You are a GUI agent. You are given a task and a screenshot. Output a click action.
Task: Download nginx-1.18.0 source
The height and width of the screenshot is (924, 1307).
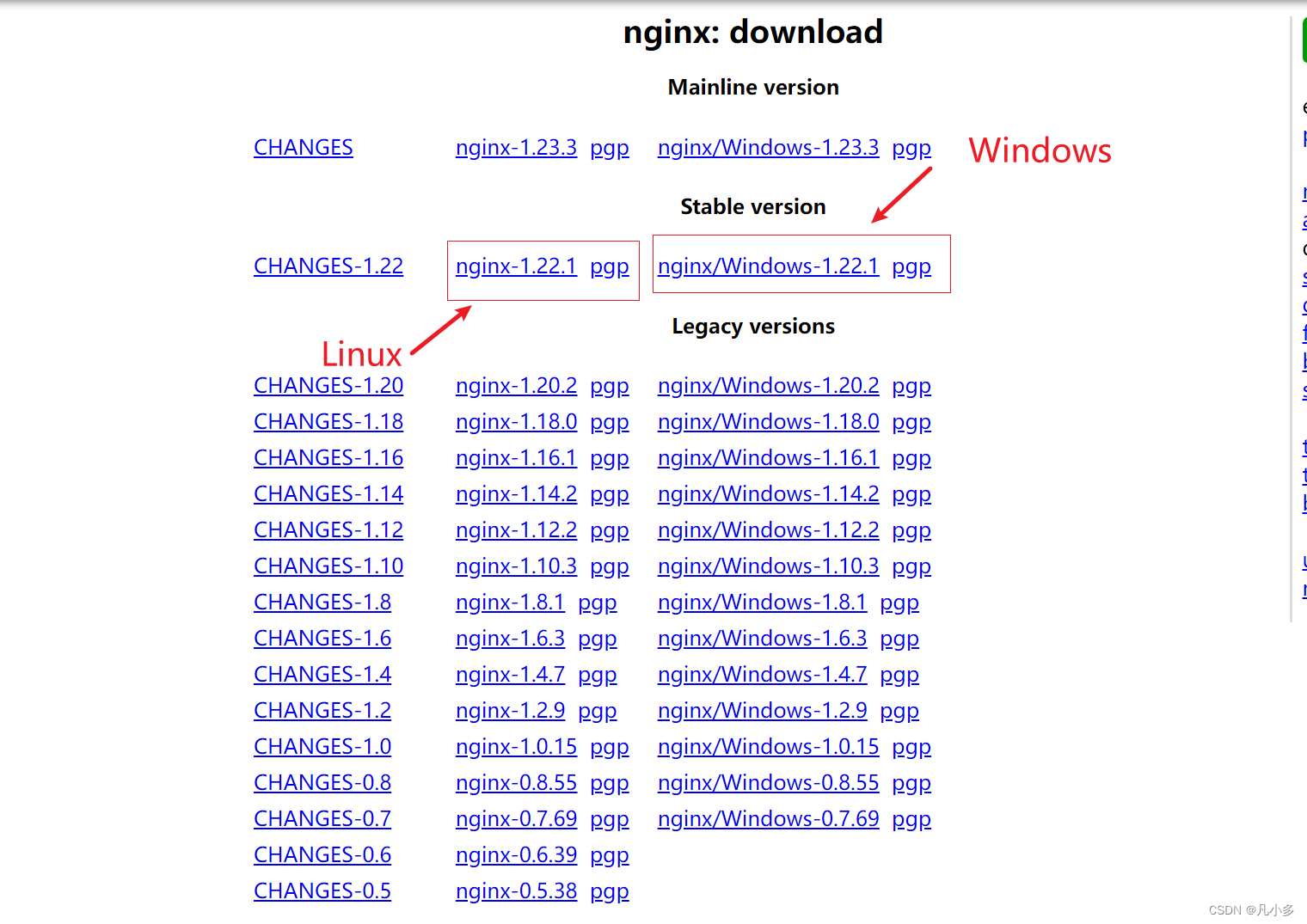pyautogui.click(x=516, y=422)
